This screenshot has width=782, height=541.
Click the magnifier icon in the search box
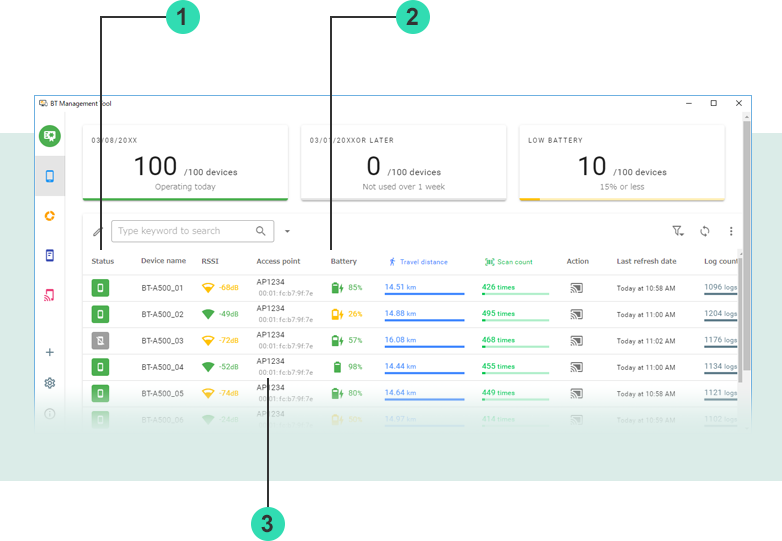[261, 231]
